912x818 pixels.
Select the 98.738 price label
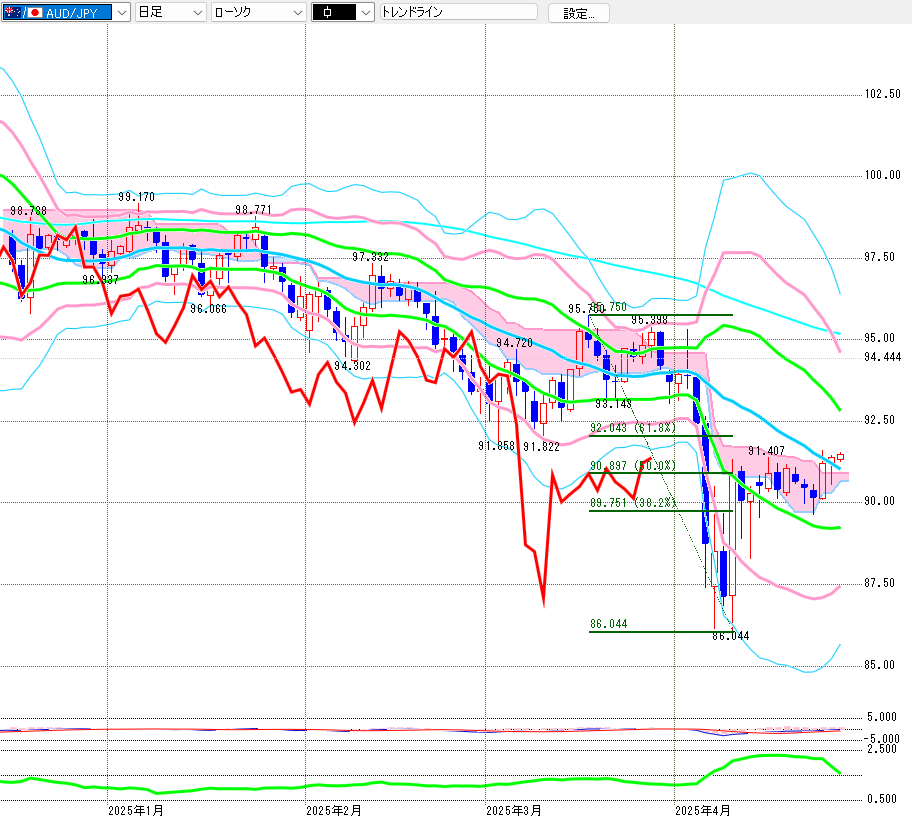(x=28, y=211)
